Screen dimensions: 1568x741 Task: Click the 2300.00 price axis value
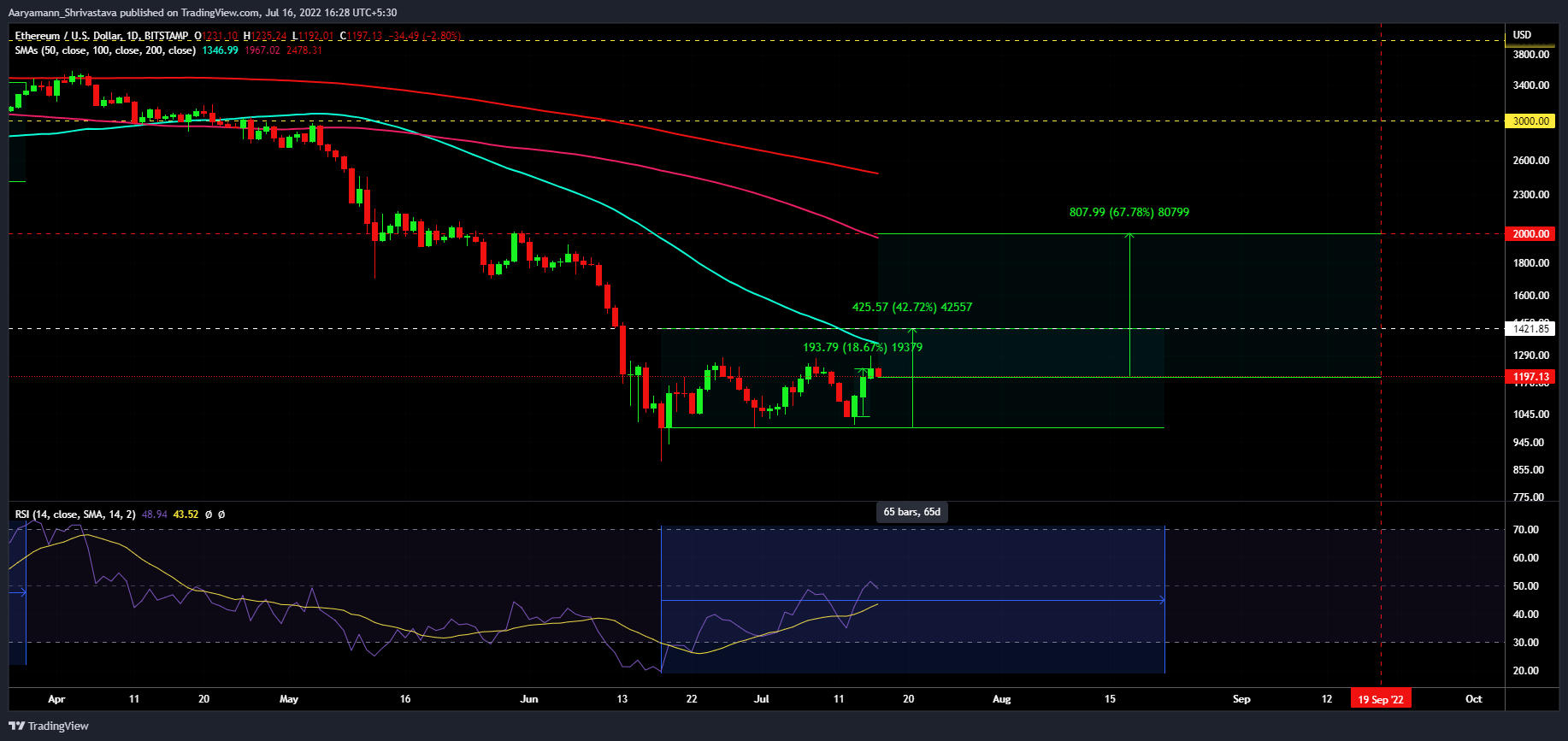click(1530, 195)
